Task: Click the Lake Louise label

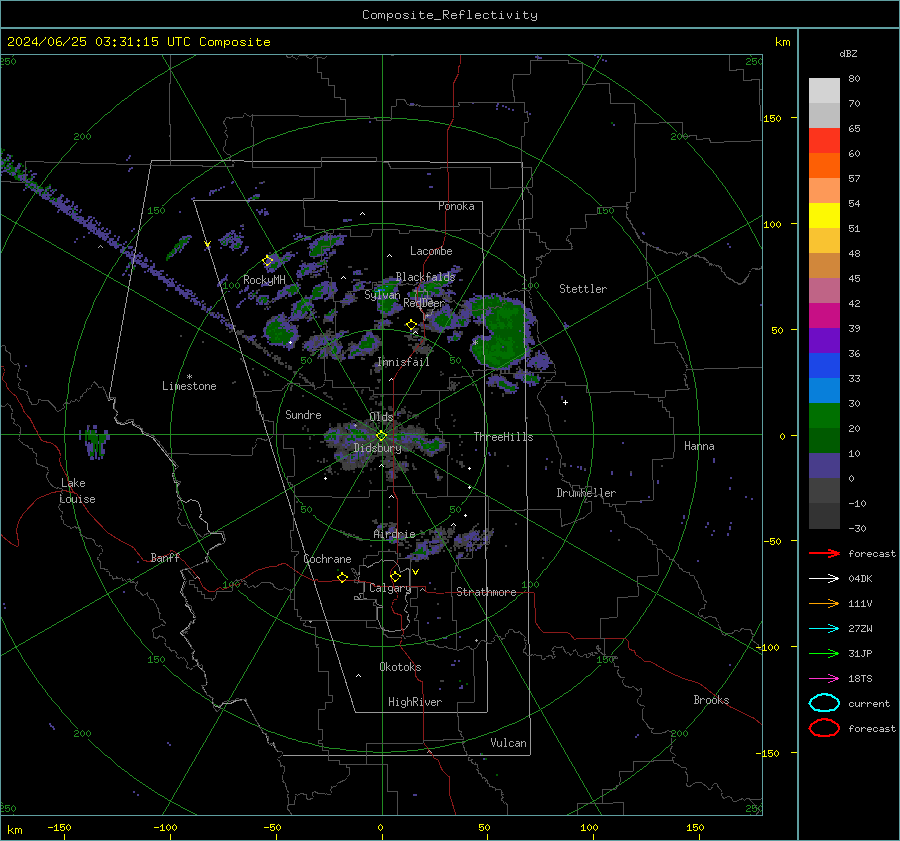Action: pyautogui.click(x=77, y=491)
